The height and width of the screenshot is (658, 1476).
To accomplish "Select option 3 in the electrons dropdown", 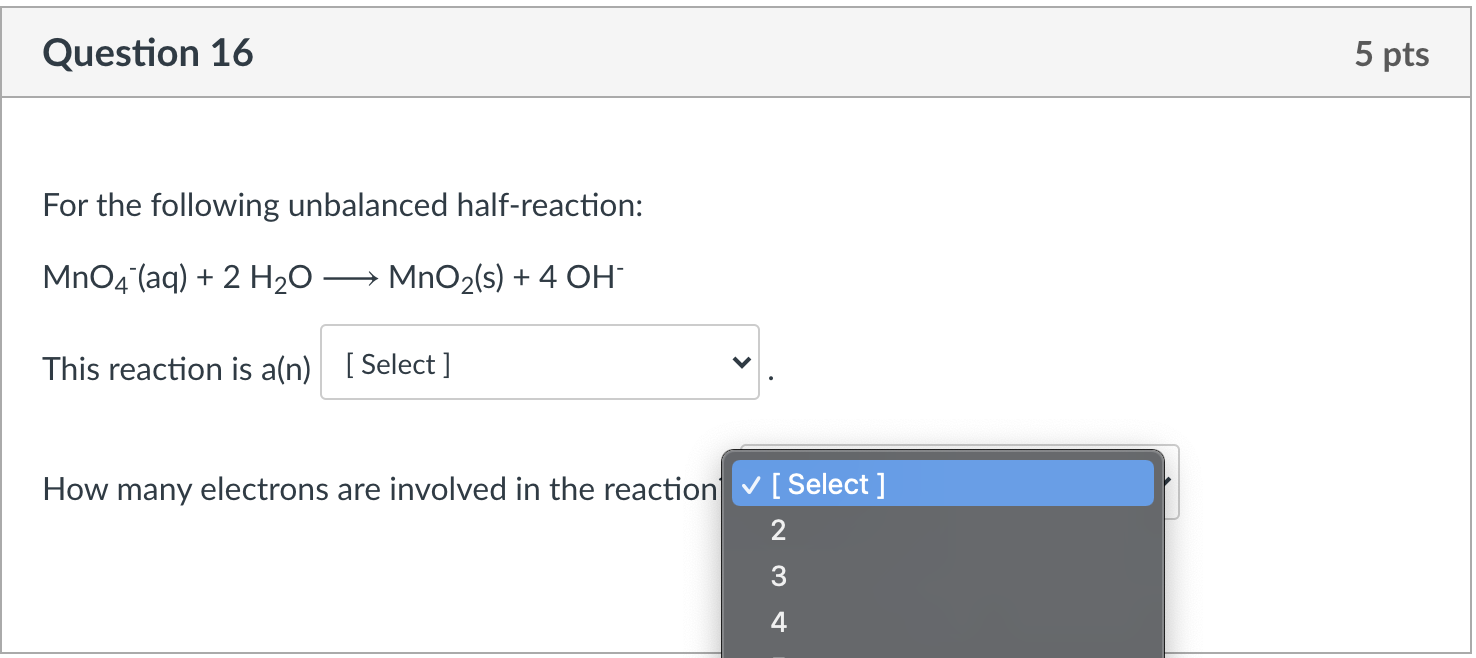I will pyautogui.click(x=777, y=576).
